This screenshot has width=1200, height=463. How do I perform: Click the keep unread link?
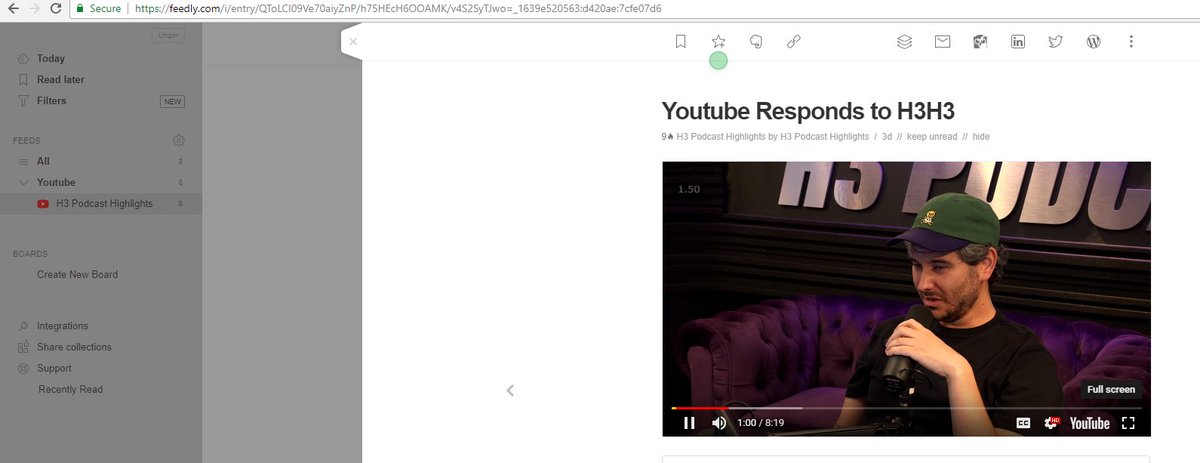[x=932, y=136]
